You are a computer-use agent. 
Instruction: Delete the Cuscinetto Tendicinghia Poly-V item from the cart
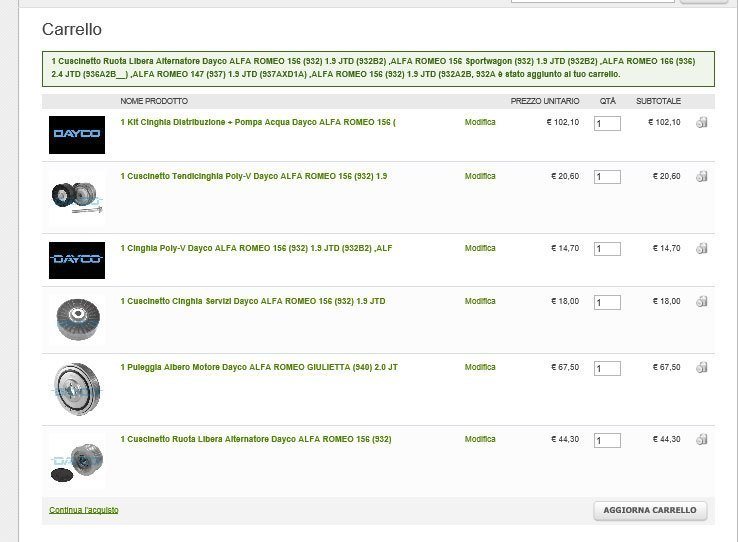[702, 176]
